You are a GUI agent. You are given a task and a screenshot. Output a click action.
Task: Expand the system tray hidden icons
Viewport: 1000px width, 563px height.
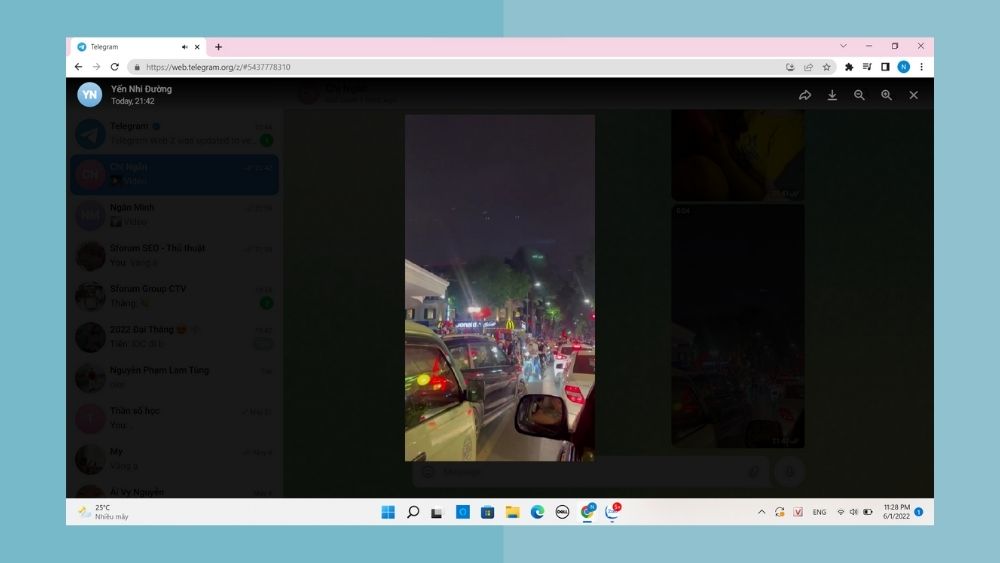coord(761,512)
